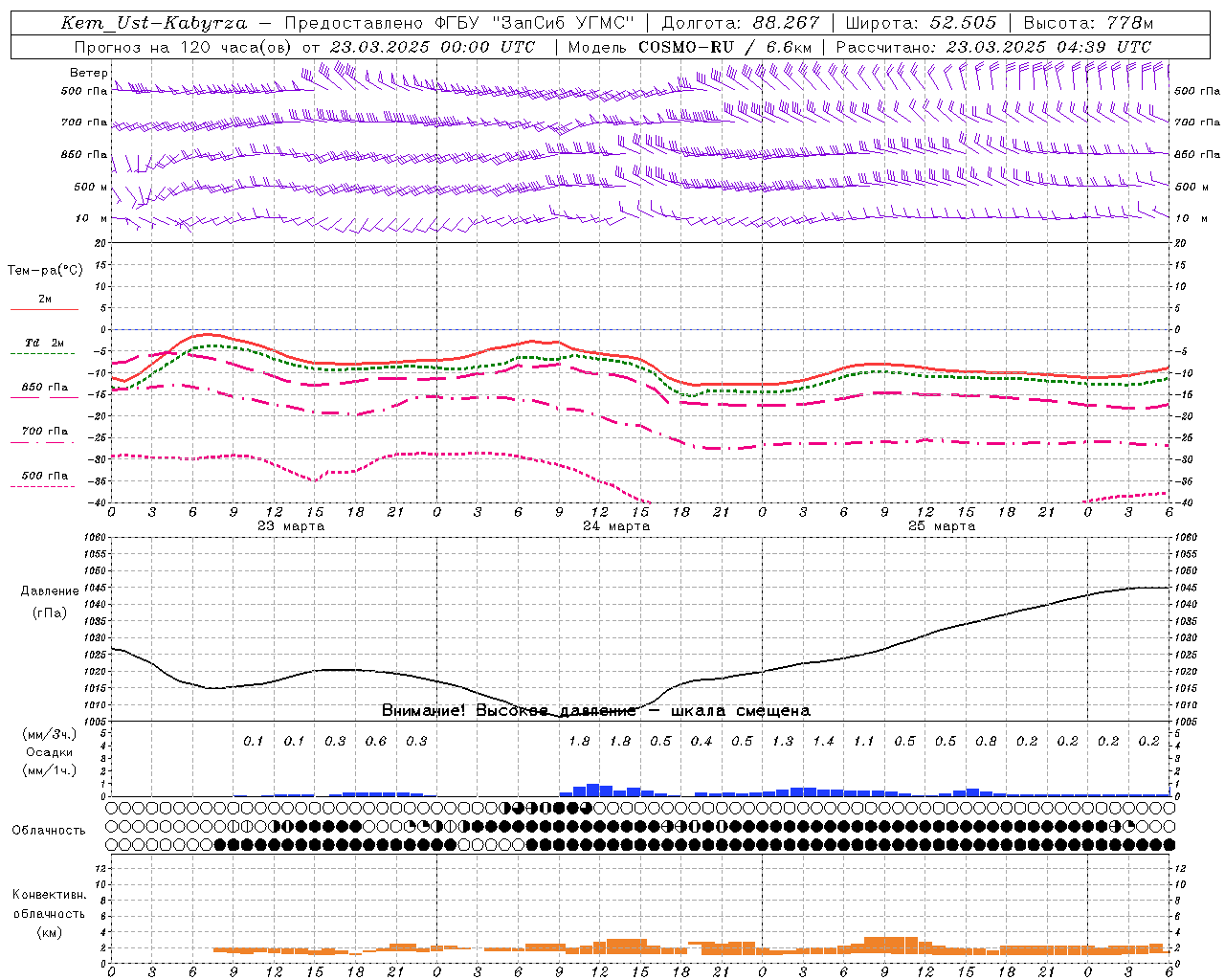Click the 24 марта date label
The height and width of the screenshot is (980, 1225).
pyautogui.click(x=617, y=526)
